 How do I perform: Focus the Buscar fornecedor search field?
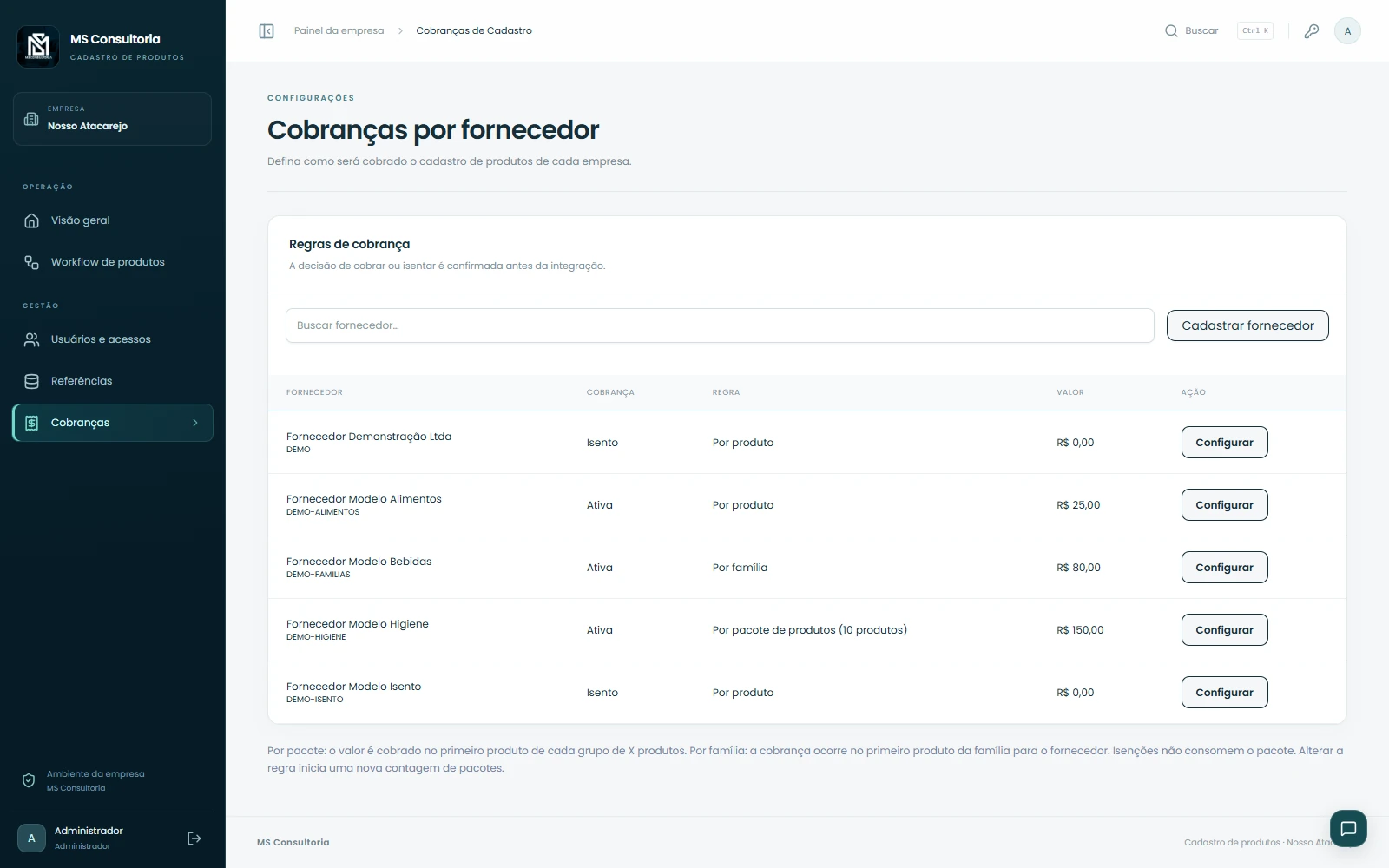click(x=720, y=325)
